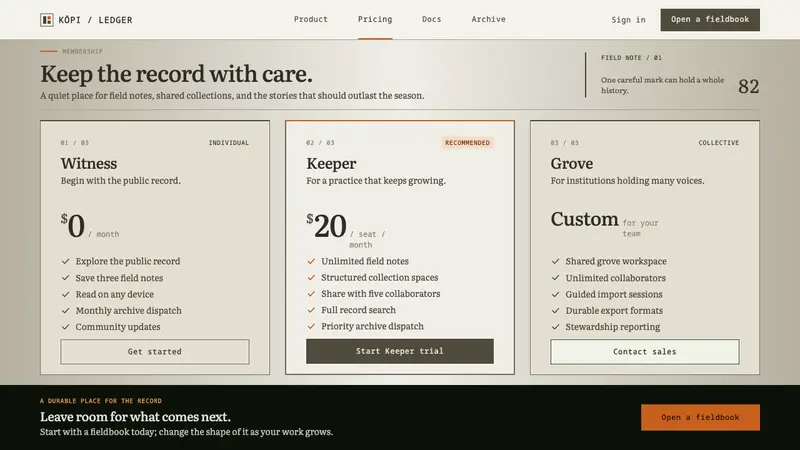Click the FIELD NOTE / 01 label
The image size is (800, 450).
pyautogui.click(x=631, y=58)
